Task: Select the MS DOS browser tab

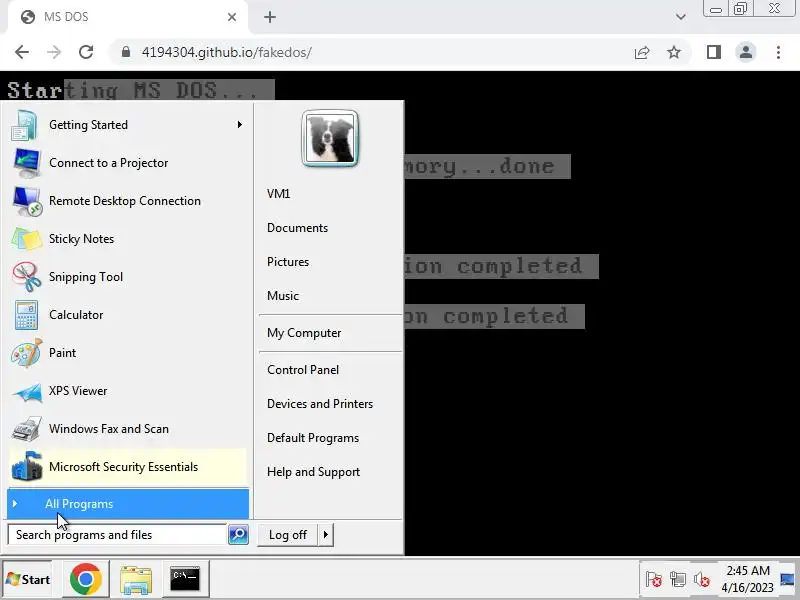Action: [128, 17]
